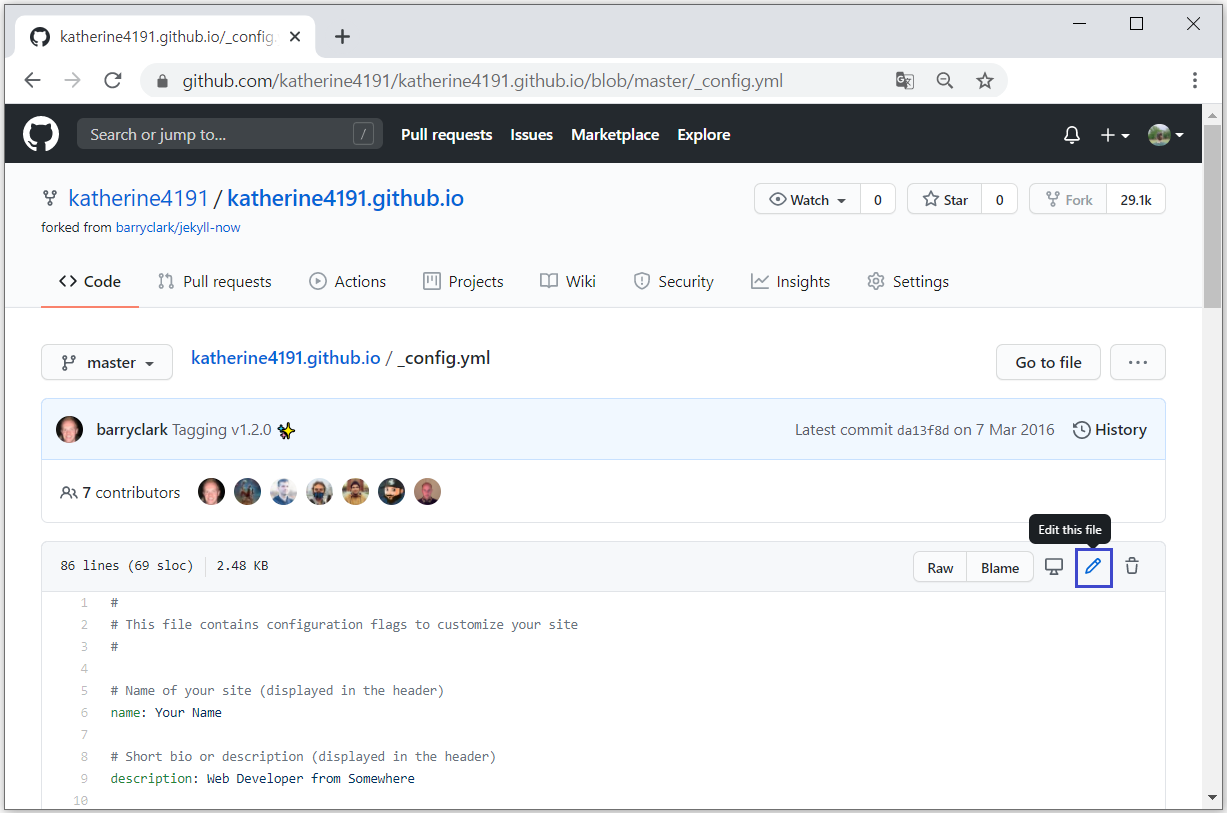The width and height of the screenshot is (1227, 813).
Task: Open the Tagging v1.2.0 commit message
Action: point(222,430)
